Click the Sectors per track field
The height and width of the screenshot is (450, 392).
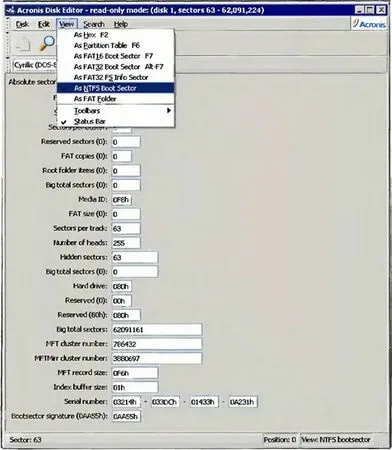tap(126, 229)
